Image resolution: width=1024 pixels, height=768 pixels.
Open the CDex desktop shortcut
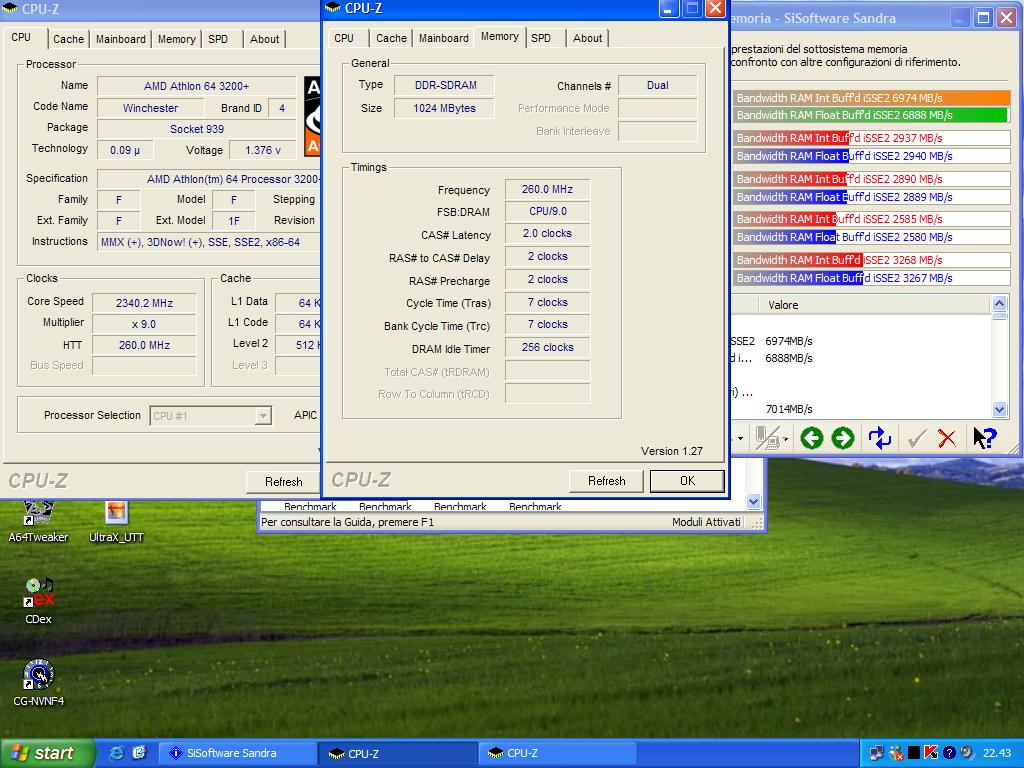tap(39, 601)
